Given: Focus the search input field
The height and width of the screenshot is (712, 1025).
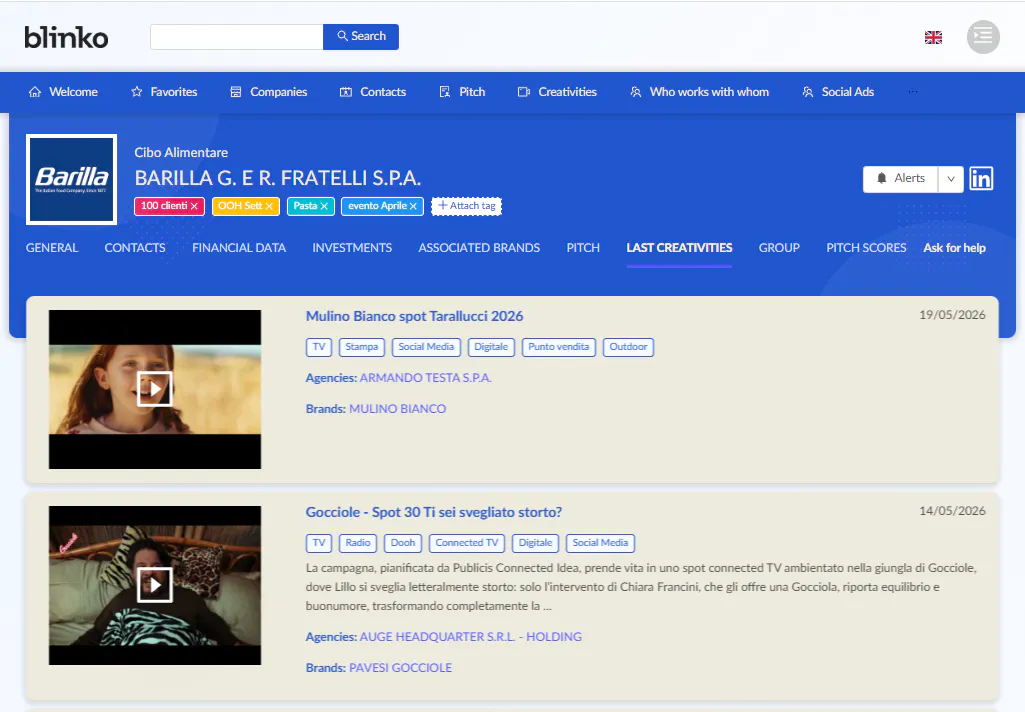Looking at the screenshot, I should click(x=237, y=37).
